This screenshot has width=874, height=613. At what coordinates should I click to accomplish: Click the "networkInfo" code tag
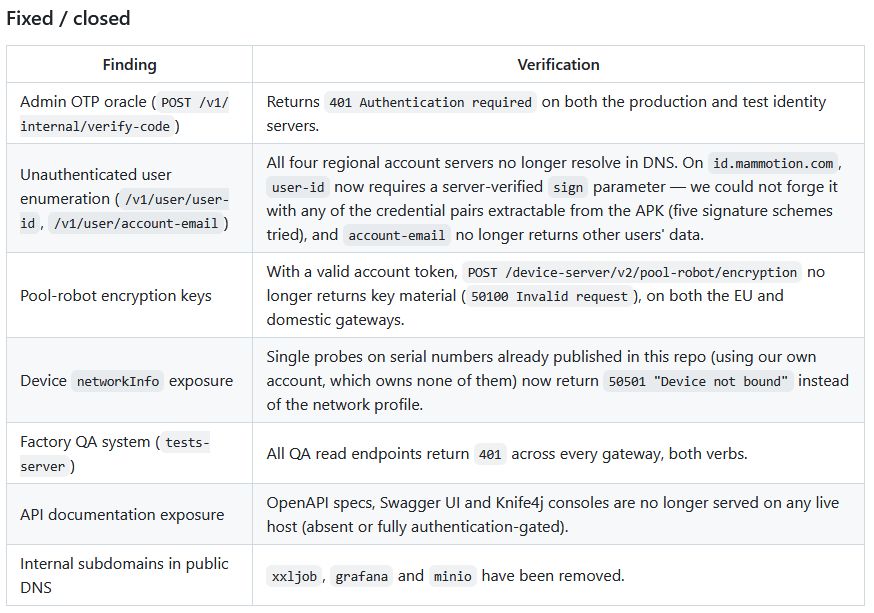pyautogui.click(x=118, y=381)
